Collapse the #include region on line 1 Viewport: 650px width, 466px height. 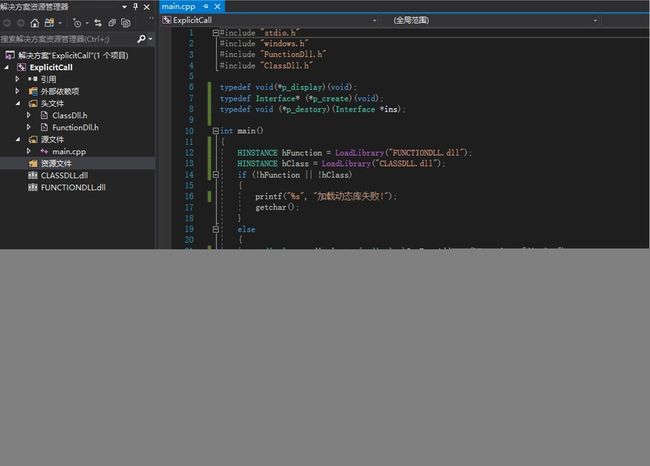(x=216, y=32)
